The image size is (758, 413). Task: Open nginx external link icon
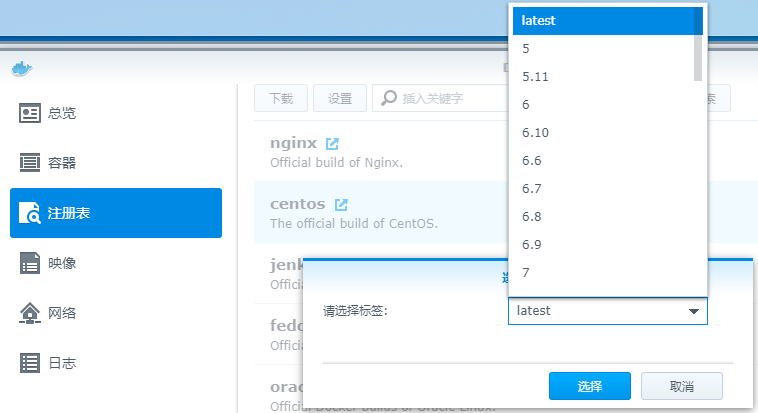point(332,143)
